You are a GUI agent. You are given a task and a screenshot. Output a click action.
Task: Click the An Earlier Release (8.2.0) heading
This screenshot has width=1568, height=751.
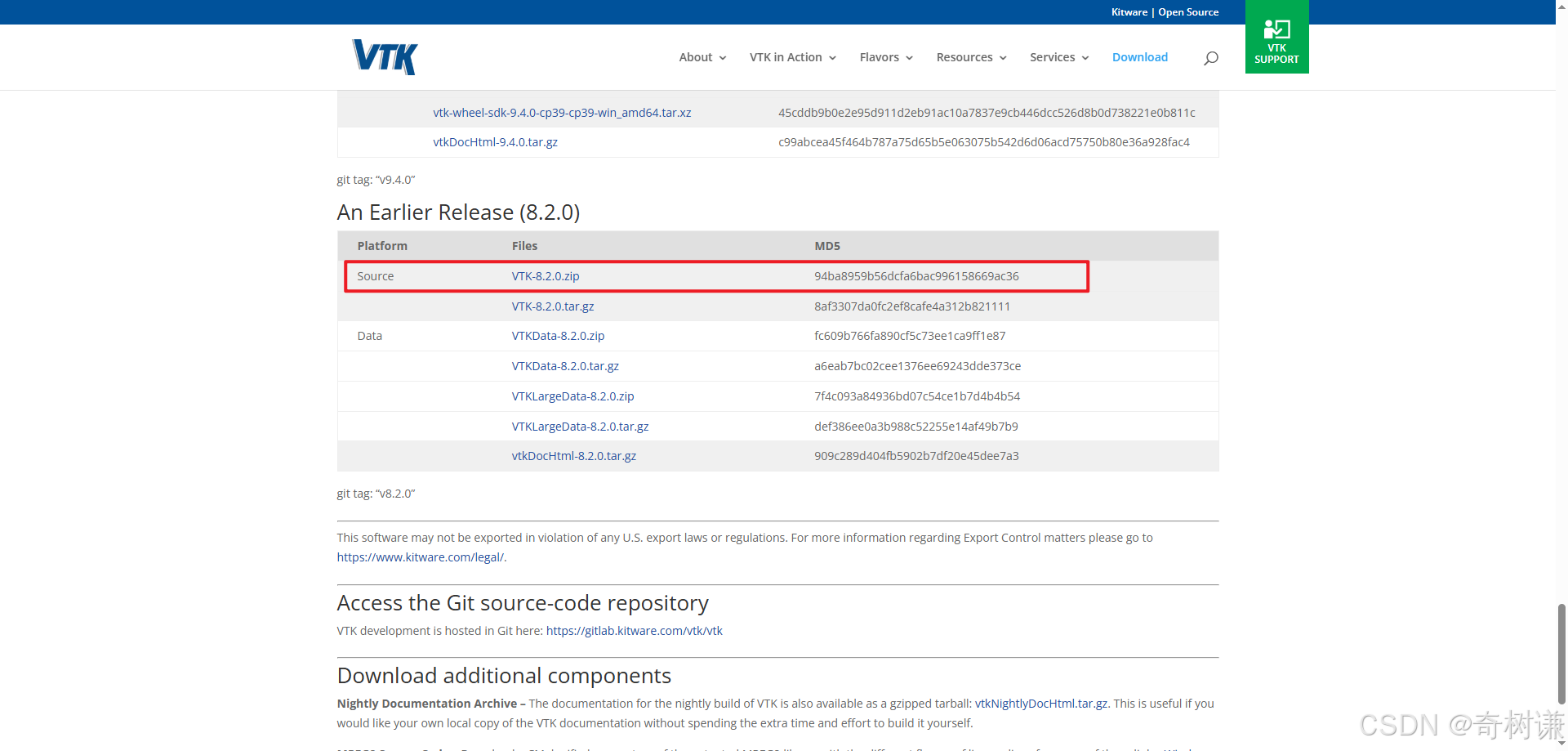tap(458, 212)
